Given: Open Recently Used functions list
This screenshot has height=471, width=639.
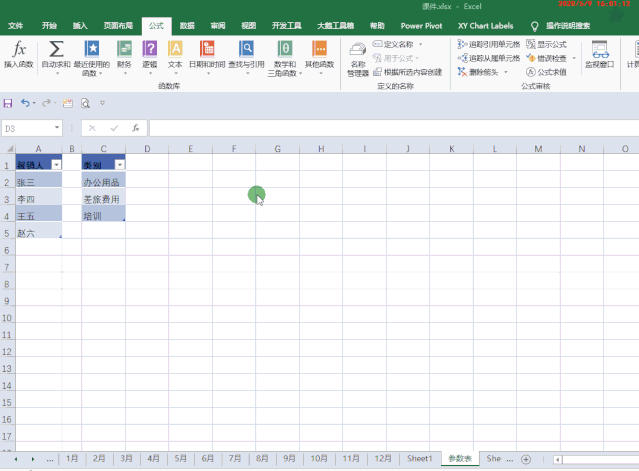Looking at the screenshot, I should (92, 58).
